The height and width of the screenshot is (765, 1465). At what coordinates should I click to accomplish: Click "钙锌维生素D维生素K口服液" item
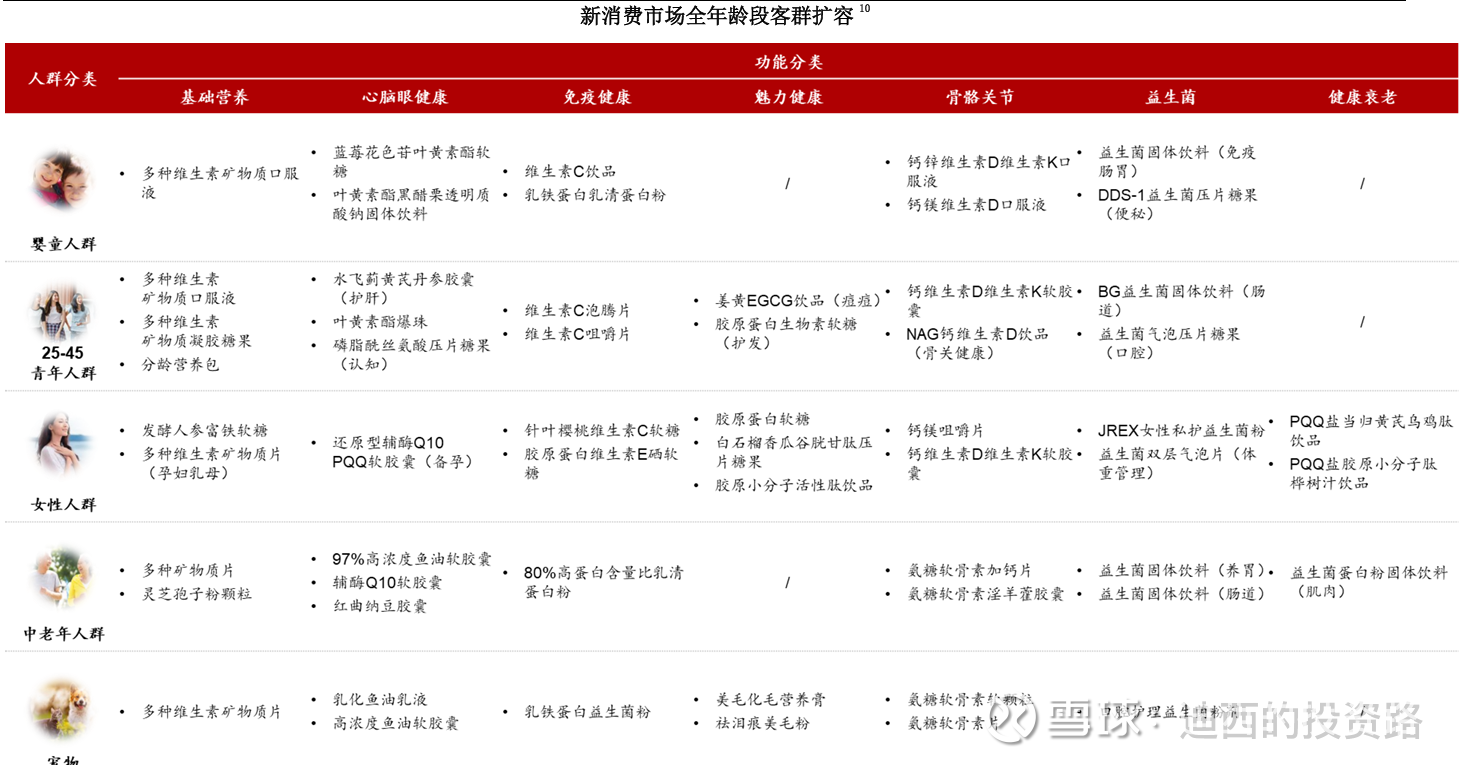(989, 171)
